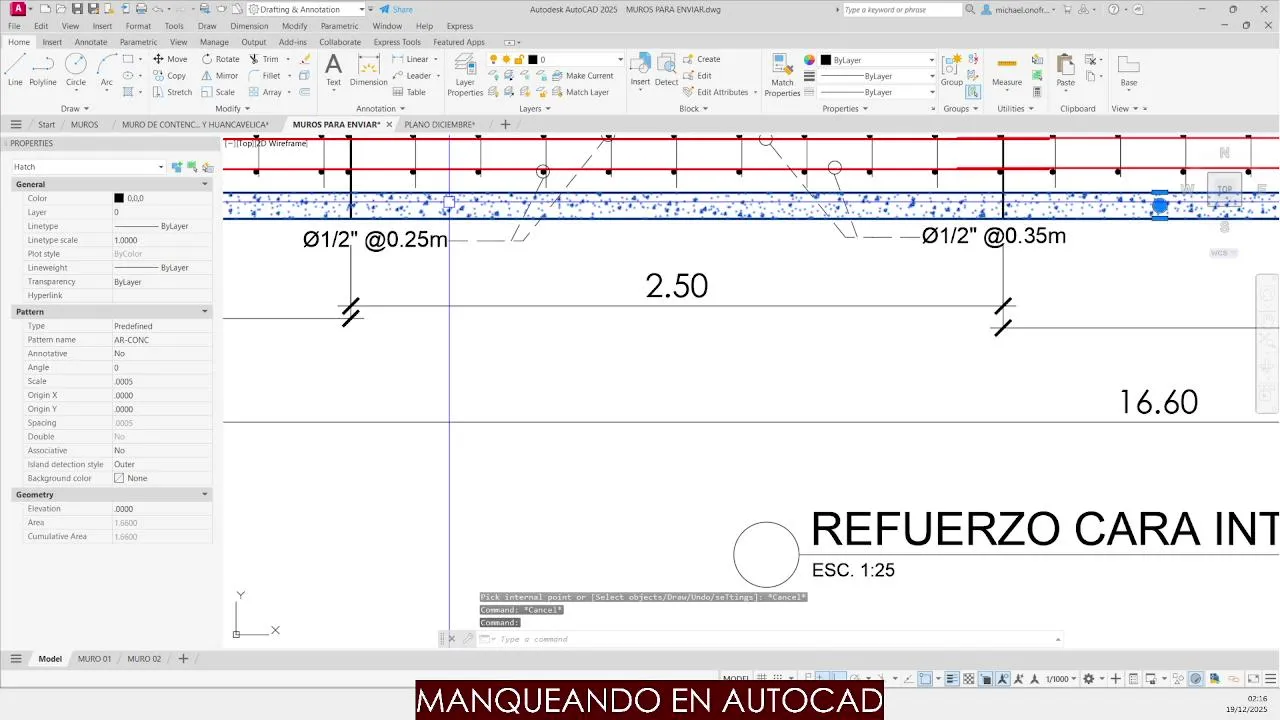The width and height of the screenshot is (1280, 720).
Task: Open the Annotate ribbon tab
Action: click(91, 42)
